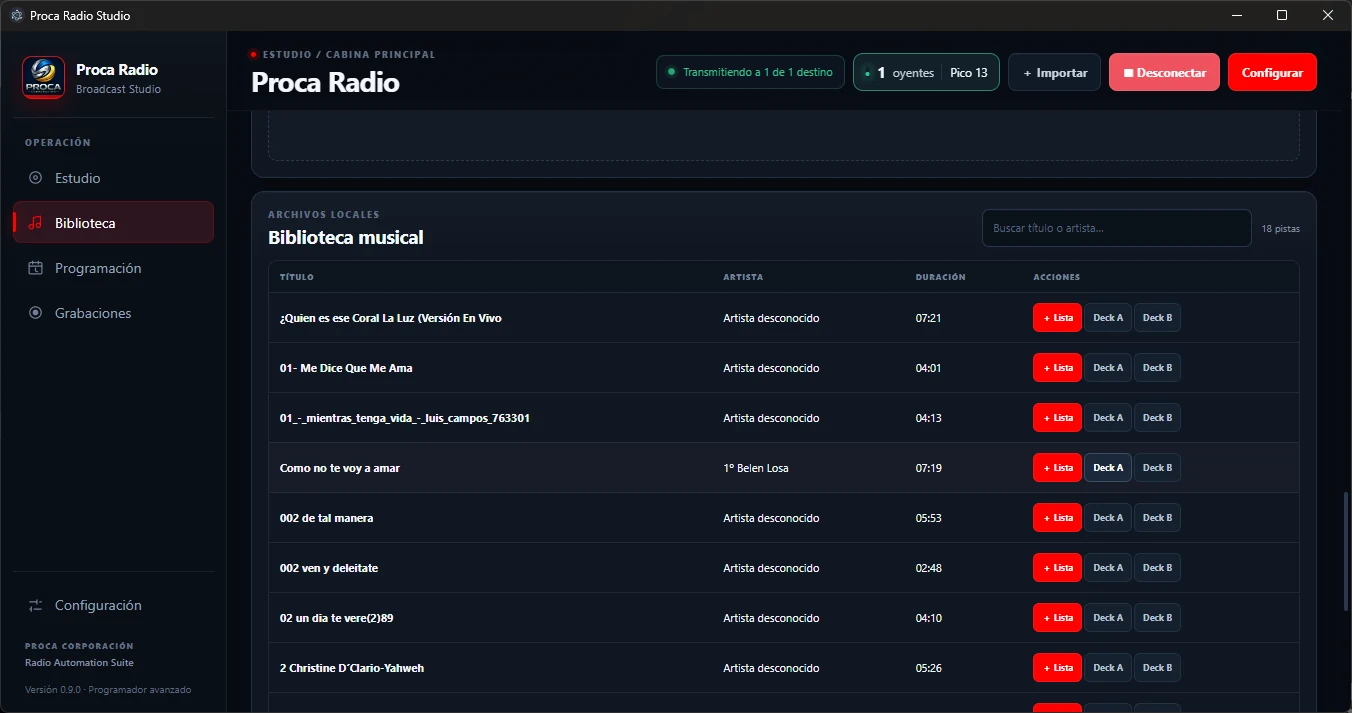
Task: Go to Programación in sidebar
Action: click(x=113, y=268)
